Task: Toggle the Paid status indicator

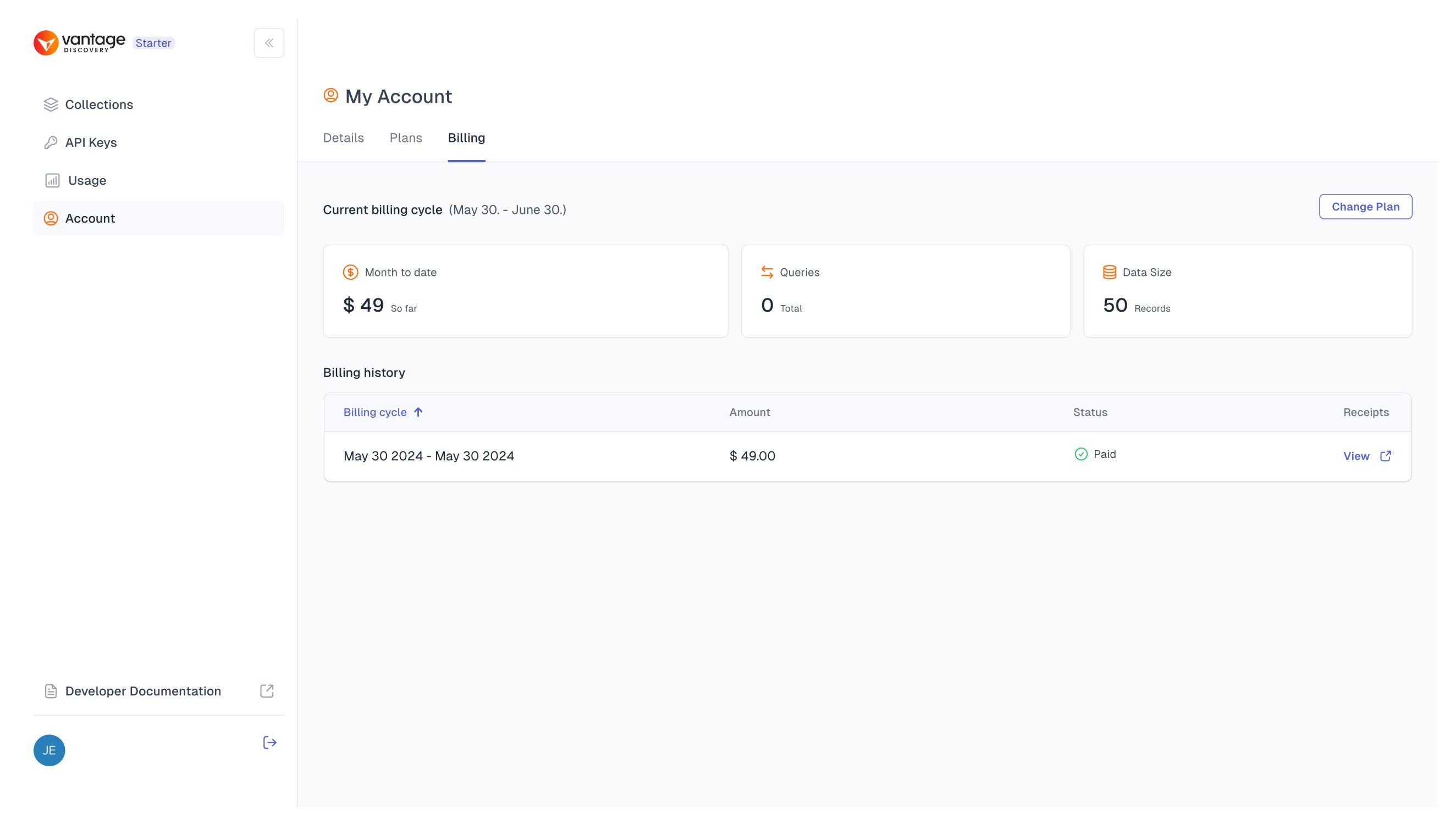Action: coord(1095,454)
